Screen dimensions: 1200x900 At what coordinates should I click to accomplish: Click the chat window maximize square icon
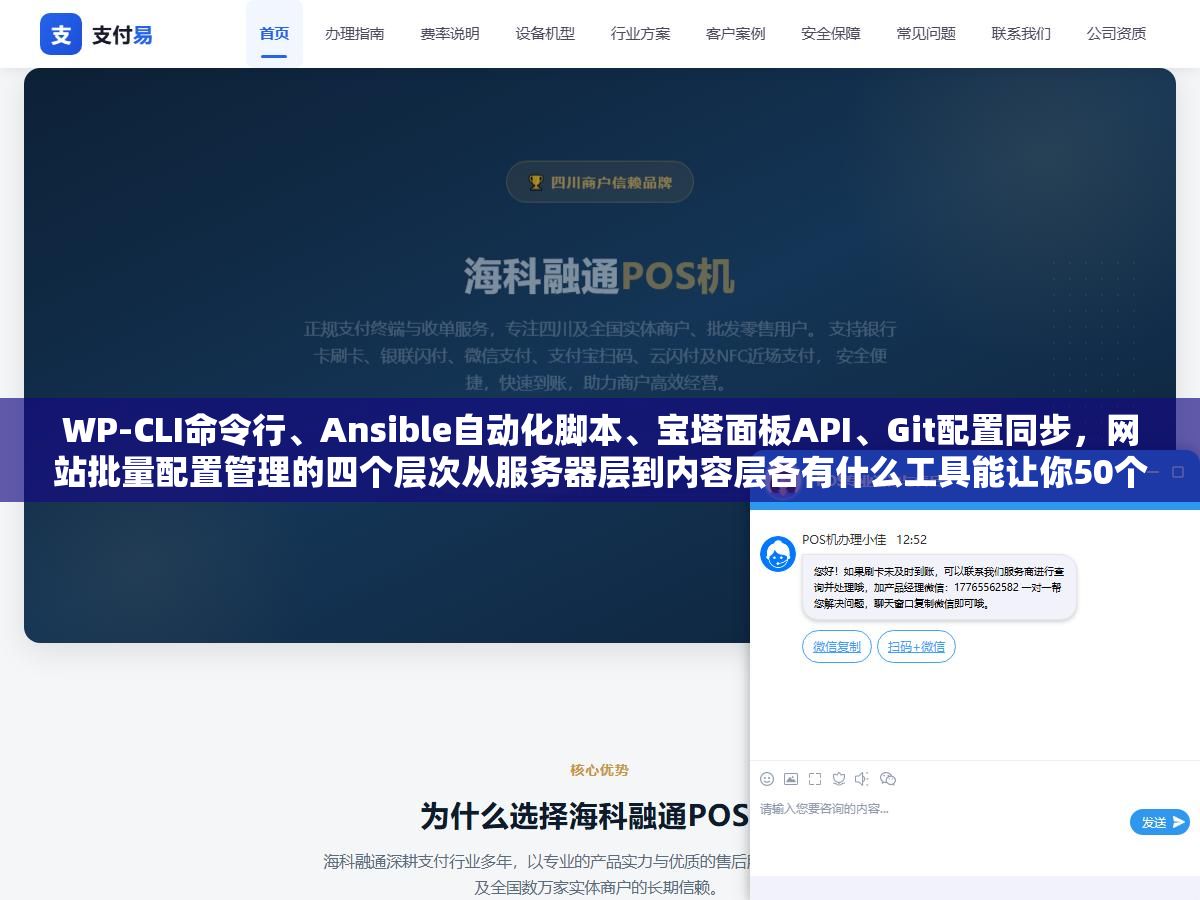1179,472
